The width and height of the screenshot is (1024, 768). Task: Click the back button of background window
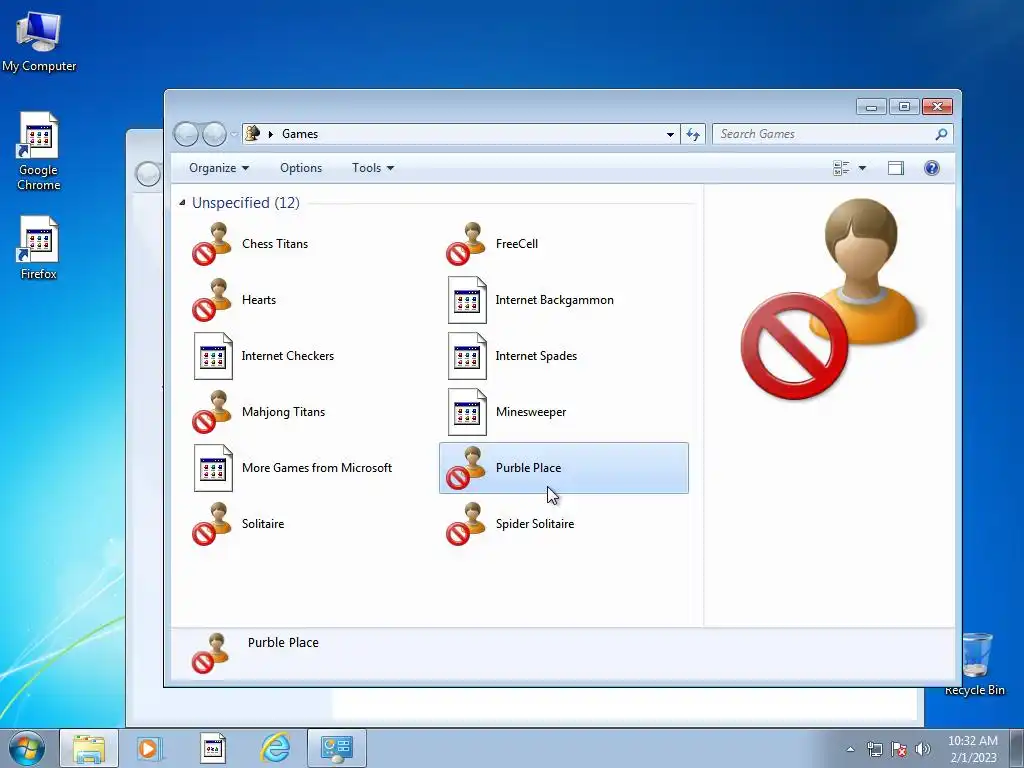pyautogui.click(x=148, y=174)
